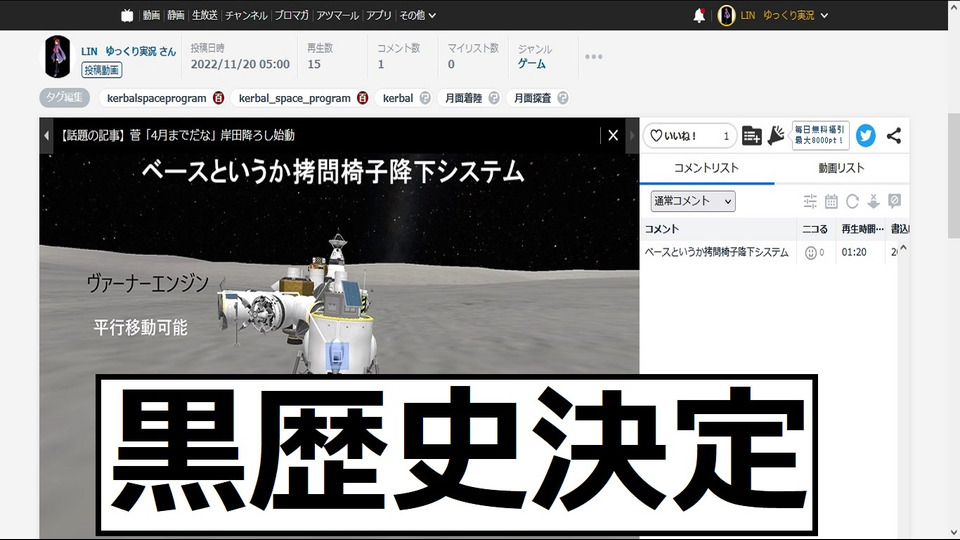This screenshot has width=960, height=540.
Task: Click the LIN user avatar in header
Action: click(726, 15)
